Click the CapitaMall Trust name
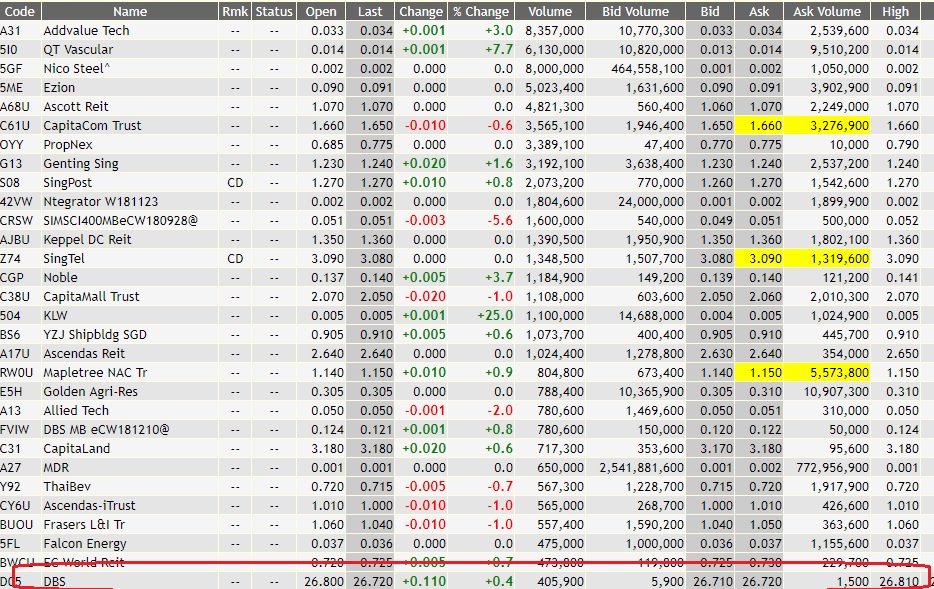 click(x=91, y=297)
